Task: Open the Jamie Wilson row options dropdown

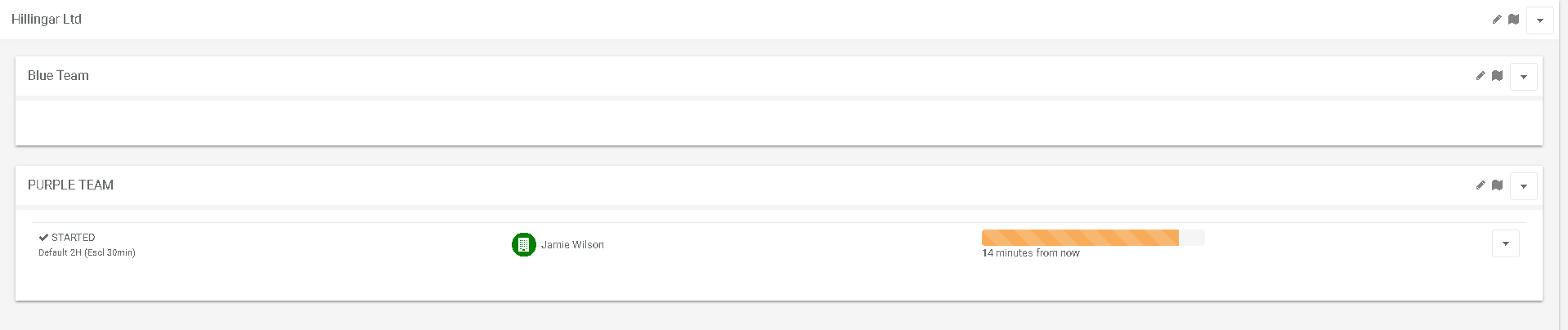Action: (1505, 243)
